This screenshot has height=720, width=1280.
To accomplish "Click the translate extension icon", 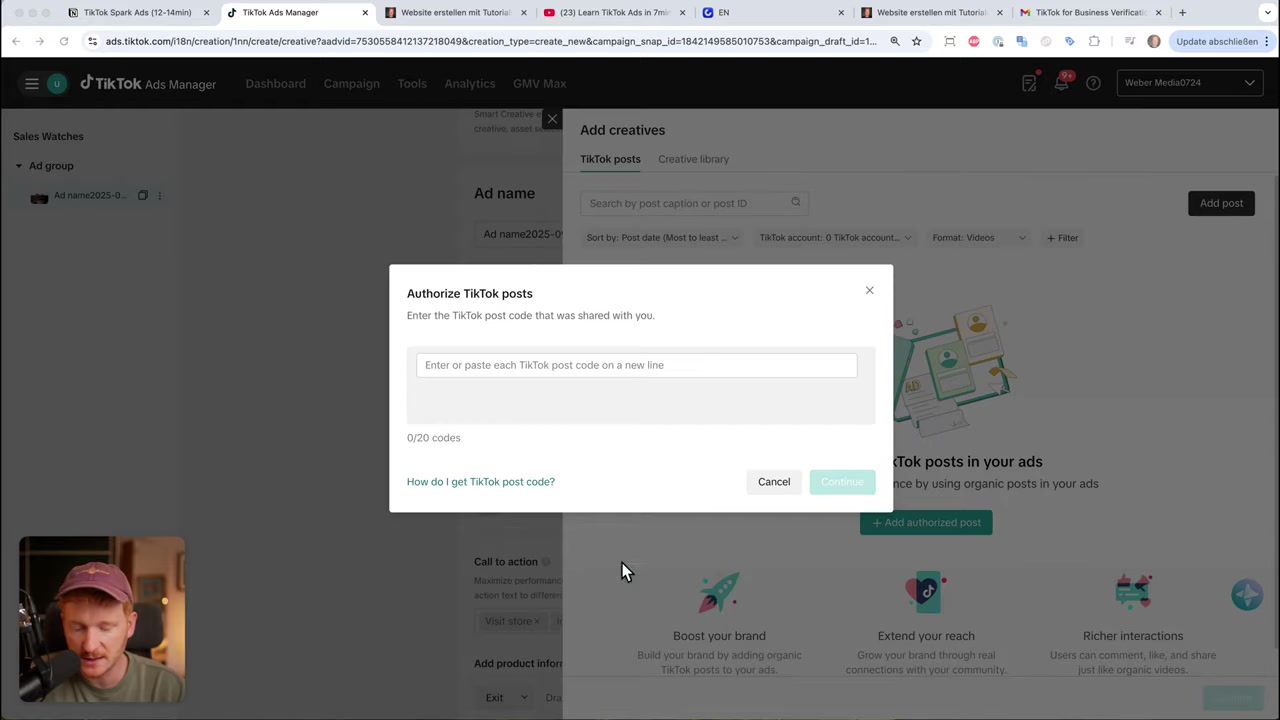I will click(x=1021, y=41).
